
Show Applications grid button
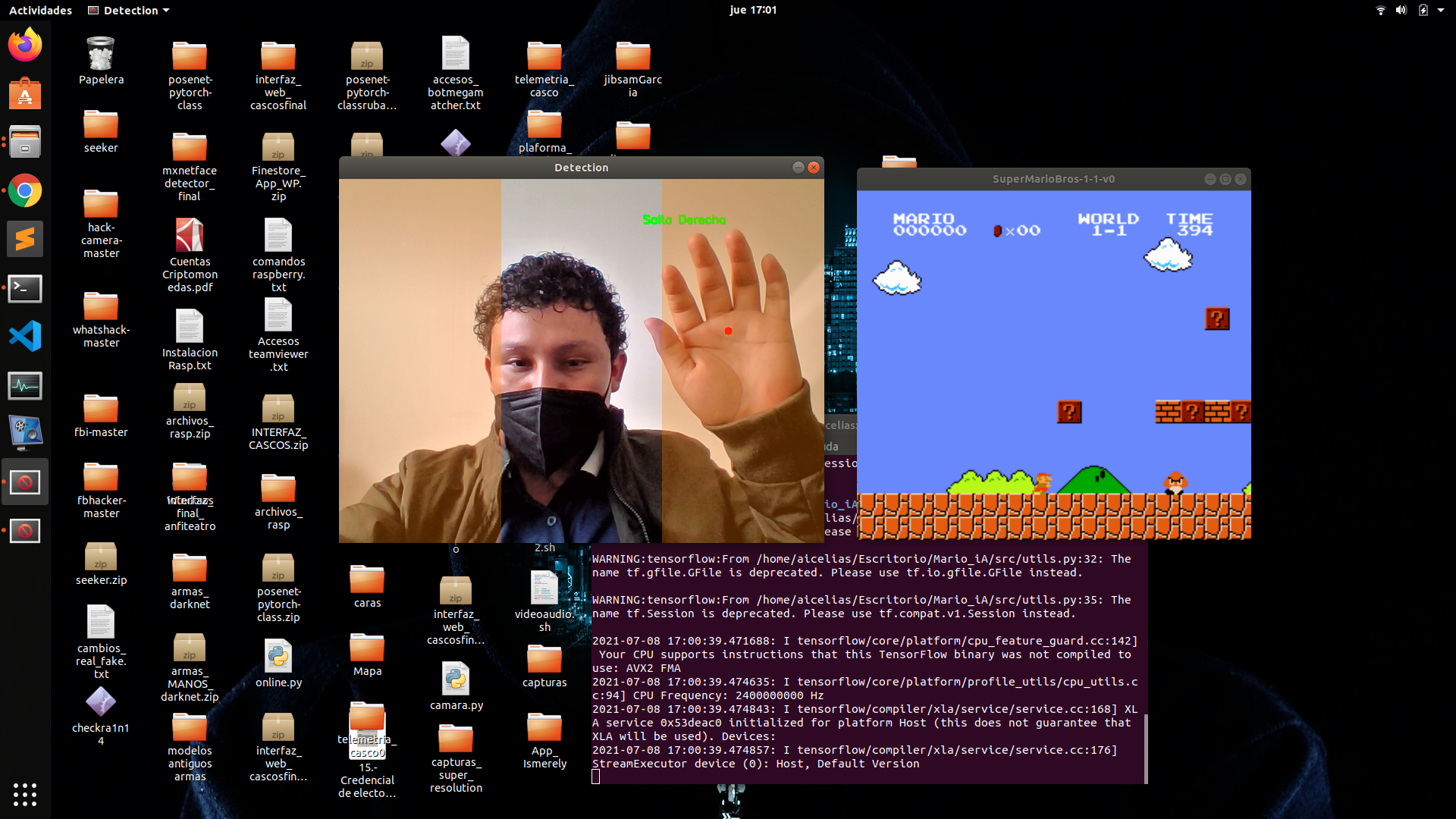point(25,794)
